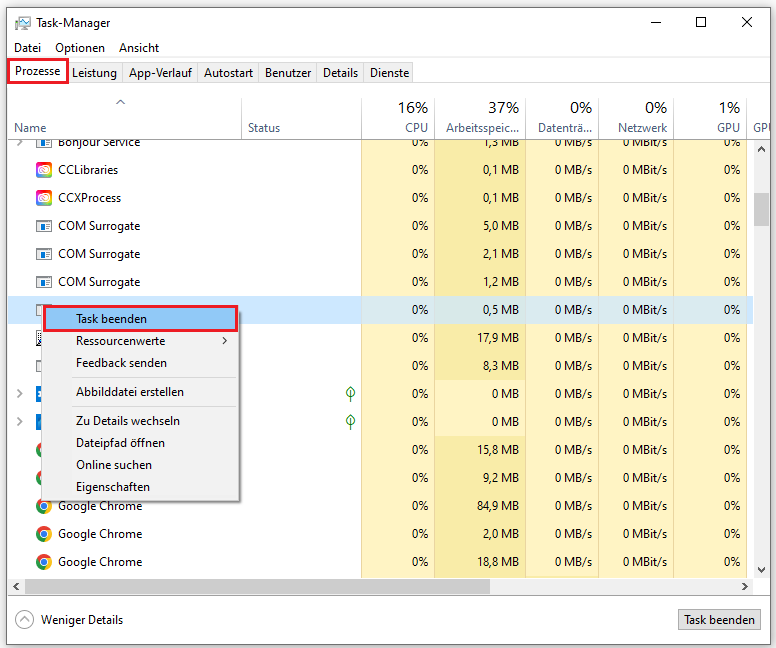
Task: Click icon of COM Surrogate using 2,1 MB
Action: click(44, 254)
